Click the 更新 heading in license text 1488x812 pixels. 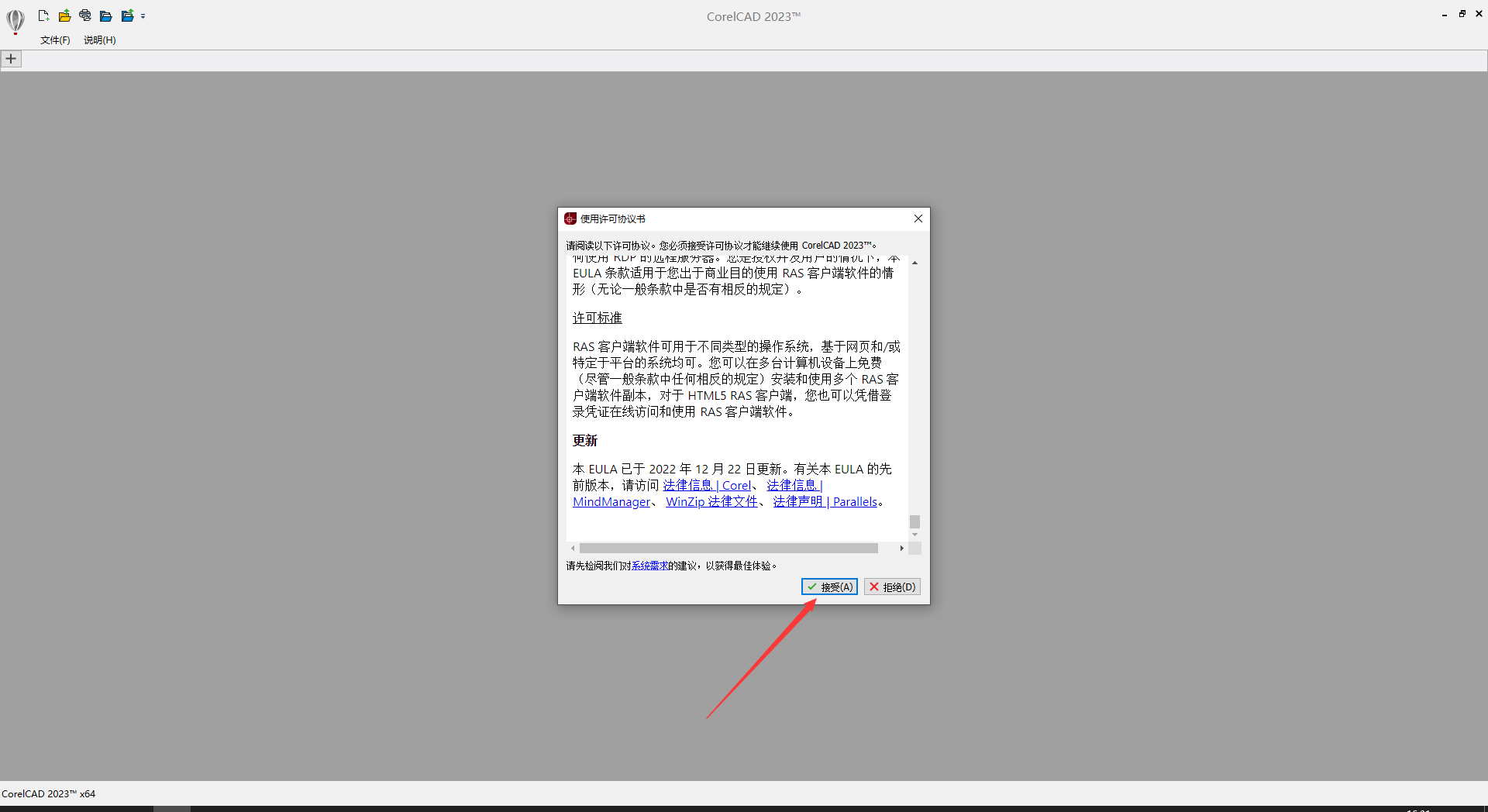(585, 440)
